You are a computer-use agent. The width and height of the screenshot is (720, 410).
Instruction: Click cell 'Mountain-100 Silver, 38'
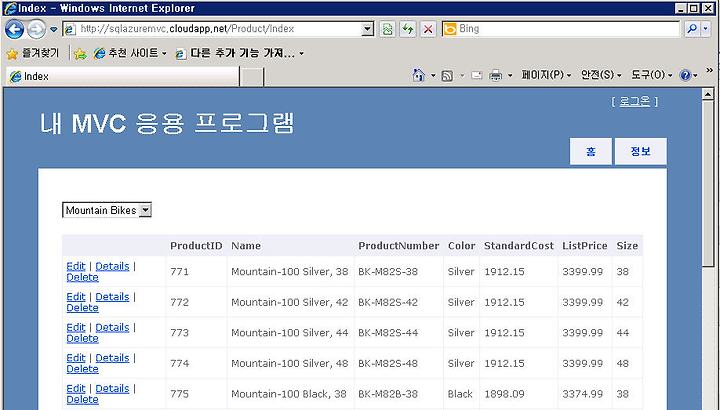click(x=290, y=272)
